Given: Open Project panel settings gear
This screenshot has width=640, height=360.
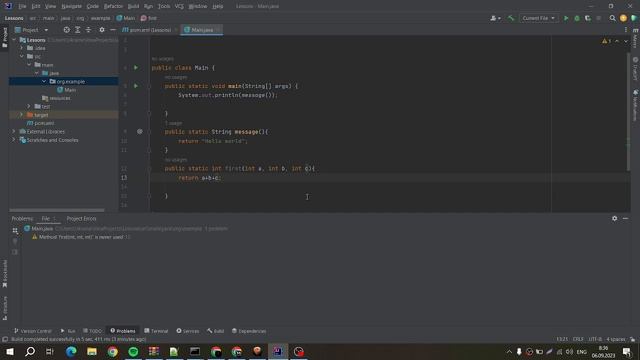Looking at the screenshot, I should (x=102, y=30).
